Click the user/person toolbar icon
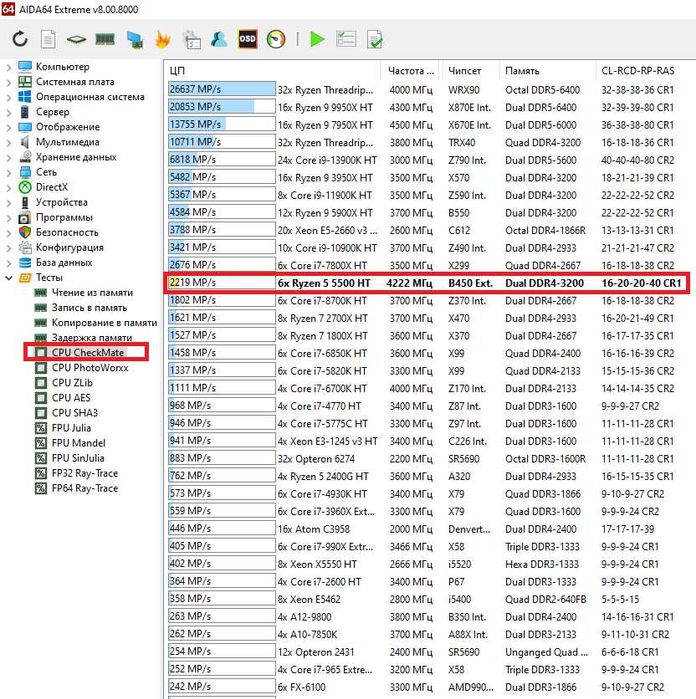696x699 pixels. (x=219, y=39)
